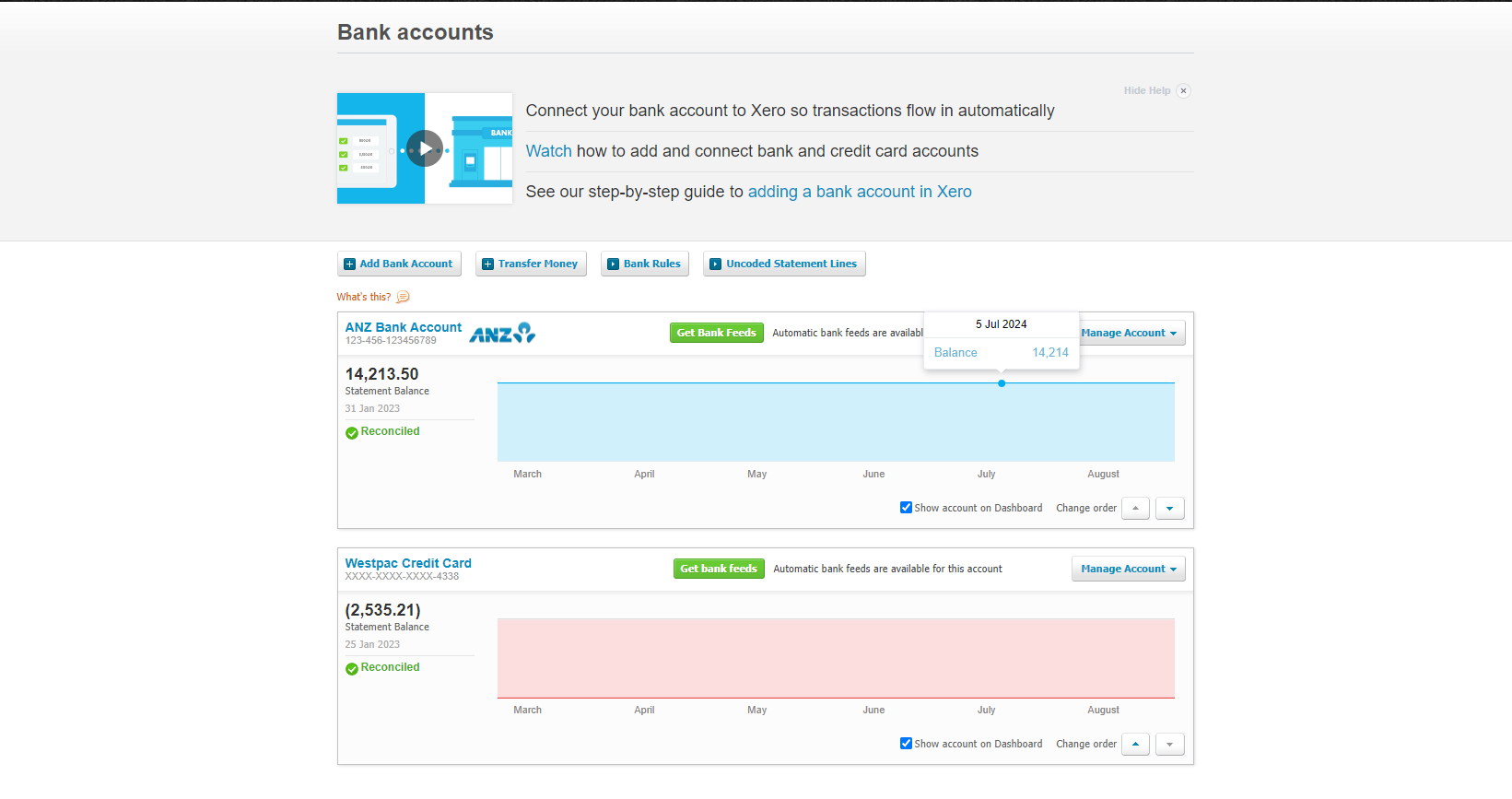This screenshot has height=799, width=1512.
Task: Untick ANZ Show account on Dashboard
Action: pos(906,508)
